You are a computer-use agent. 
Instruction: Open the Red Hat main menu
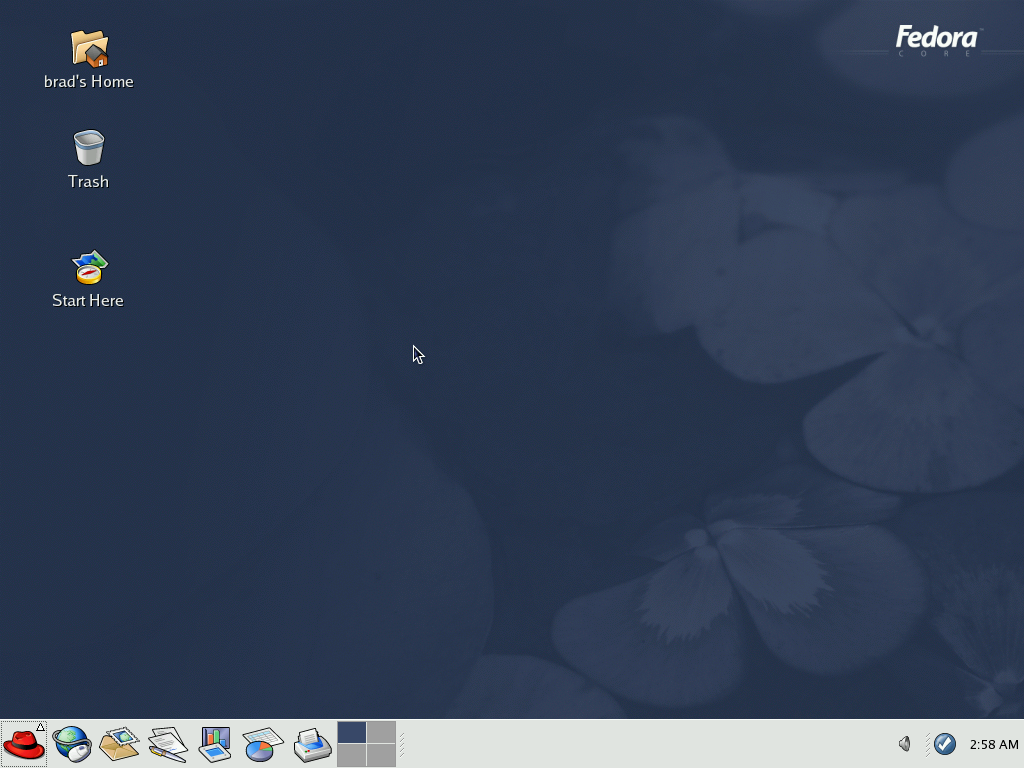[x=24, y=744]
